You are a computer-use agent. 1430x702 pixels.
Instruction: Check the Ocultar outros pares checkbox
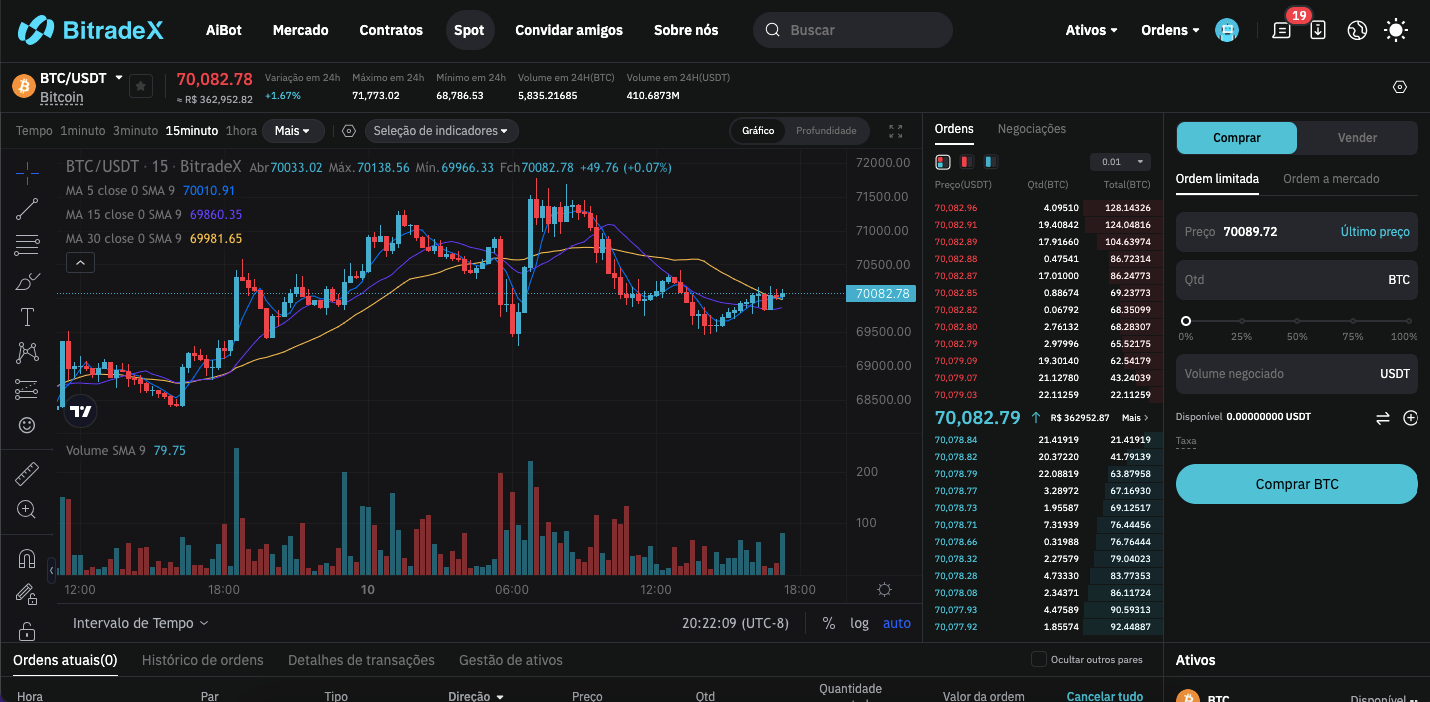pos(1039,659)
